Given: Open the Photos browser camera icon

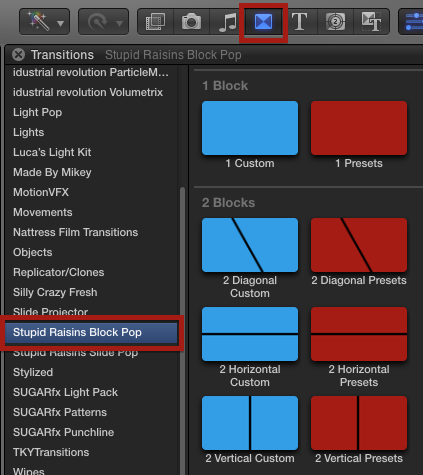Looking at the screenshot, I should point(191,22).
